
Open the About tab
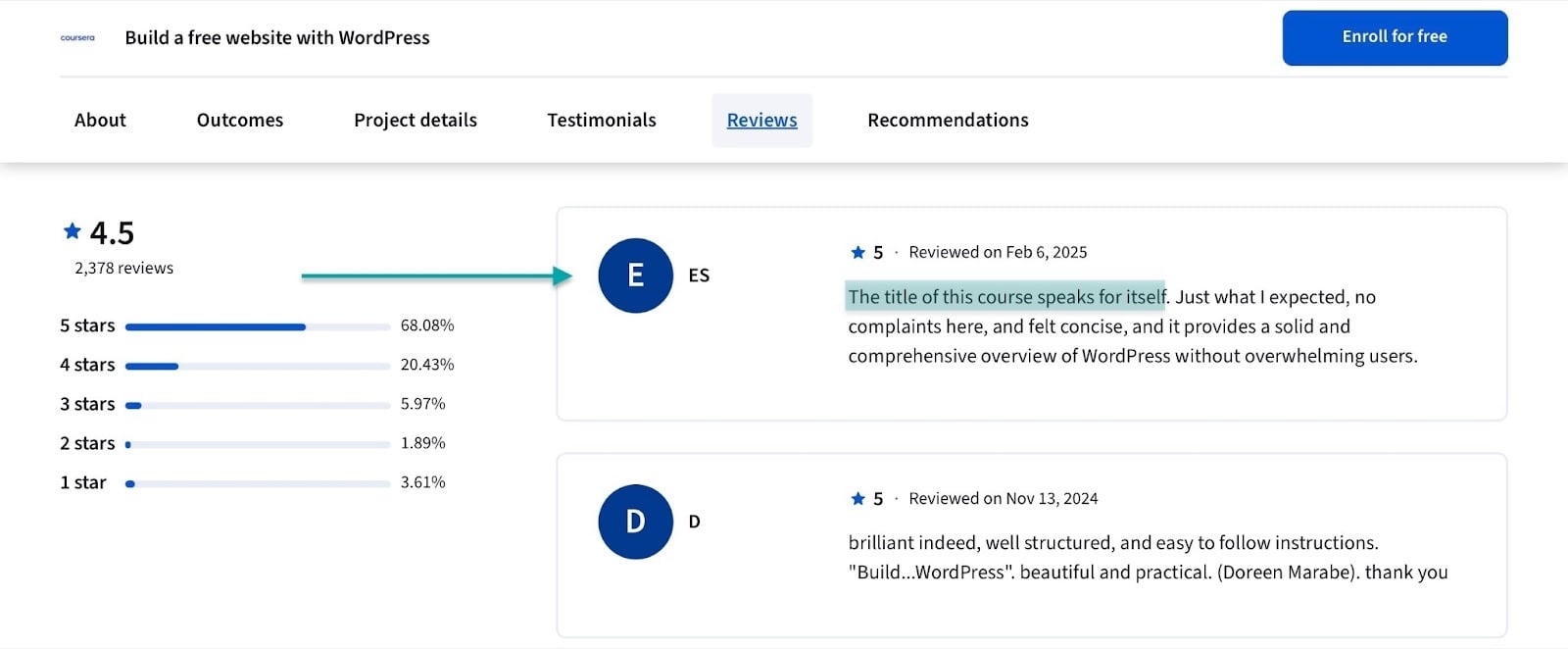coord(100,120)
